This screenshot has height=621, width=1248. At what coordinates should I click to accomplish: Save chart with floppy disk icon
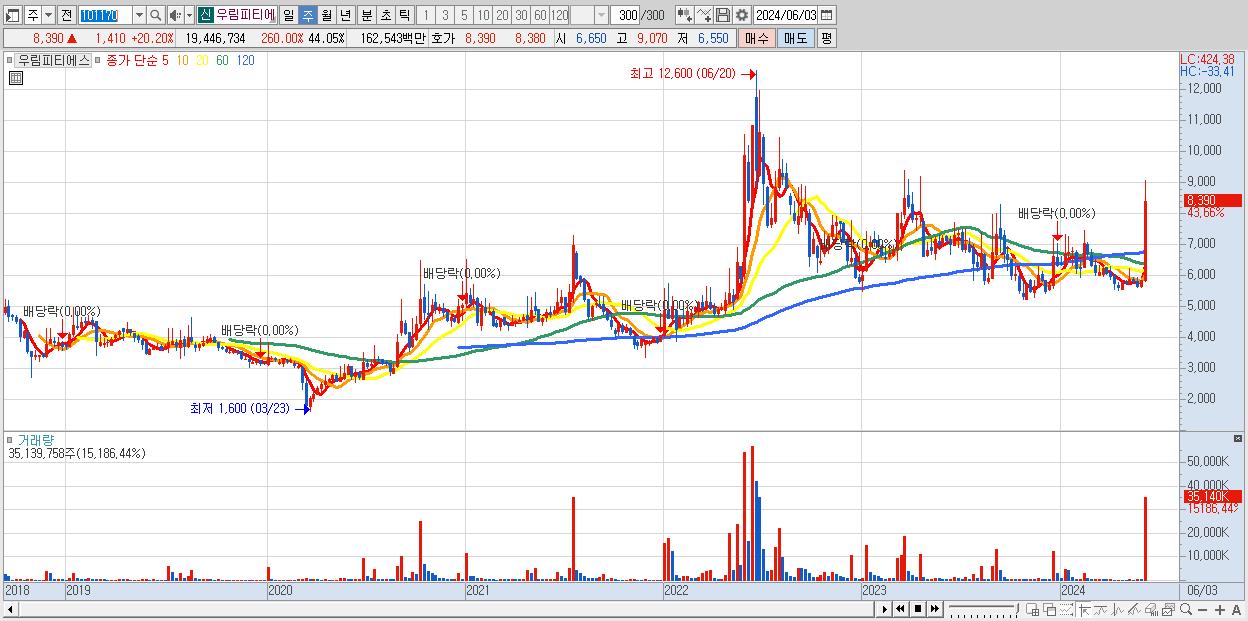[x=722, y=15]
